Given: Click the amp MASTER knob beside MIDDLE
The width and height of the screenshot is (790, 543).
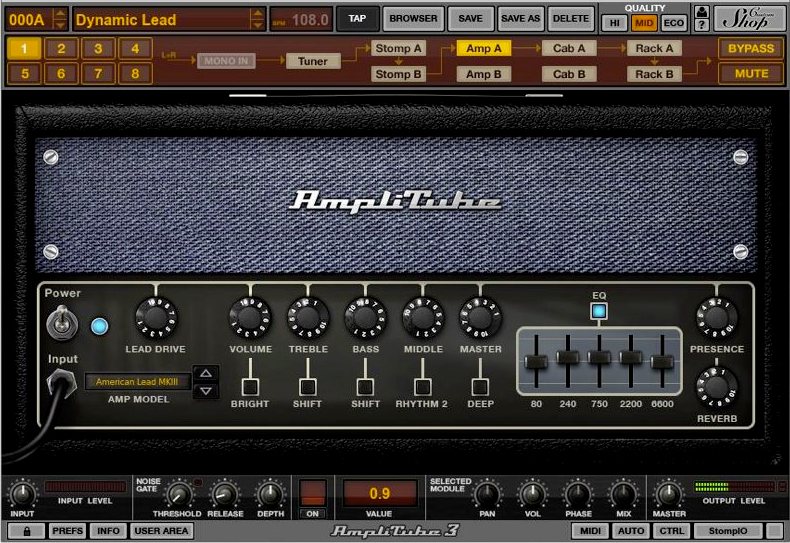Looking at the screenshot, I should pyautogui.click(x=480, y=318).
